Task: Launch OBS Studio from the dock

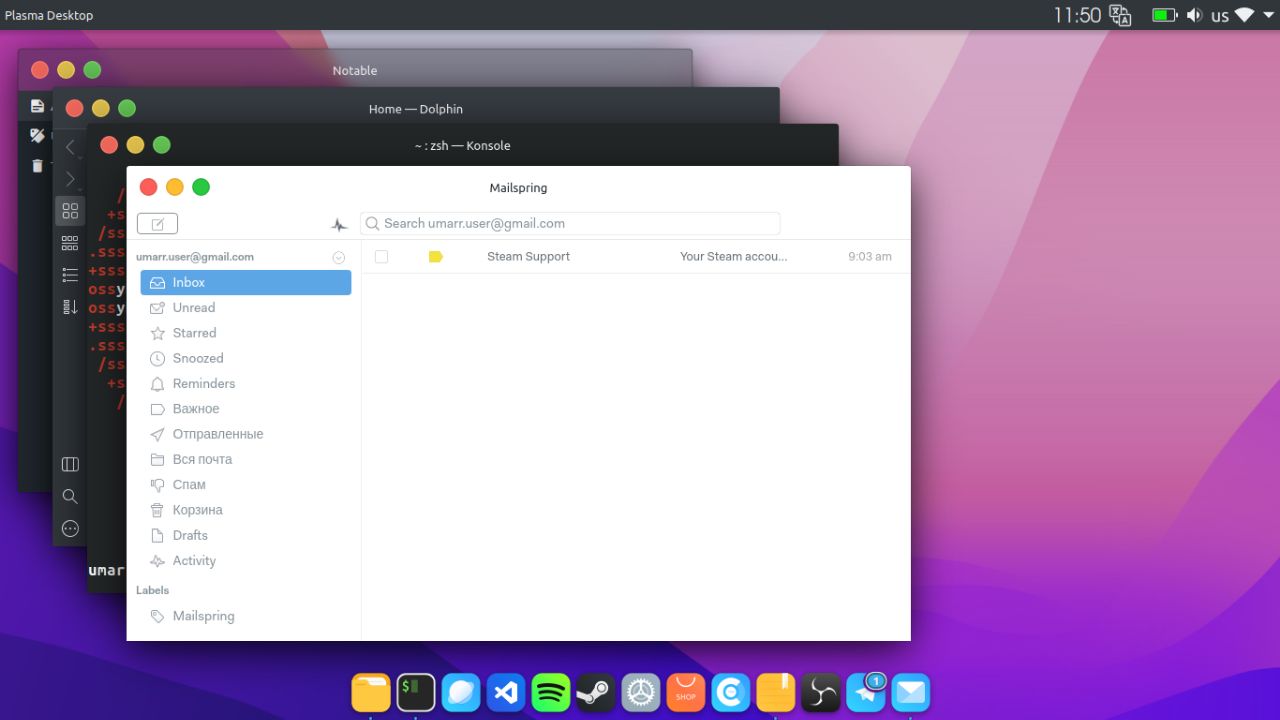Action: click(x=821, y=692)
